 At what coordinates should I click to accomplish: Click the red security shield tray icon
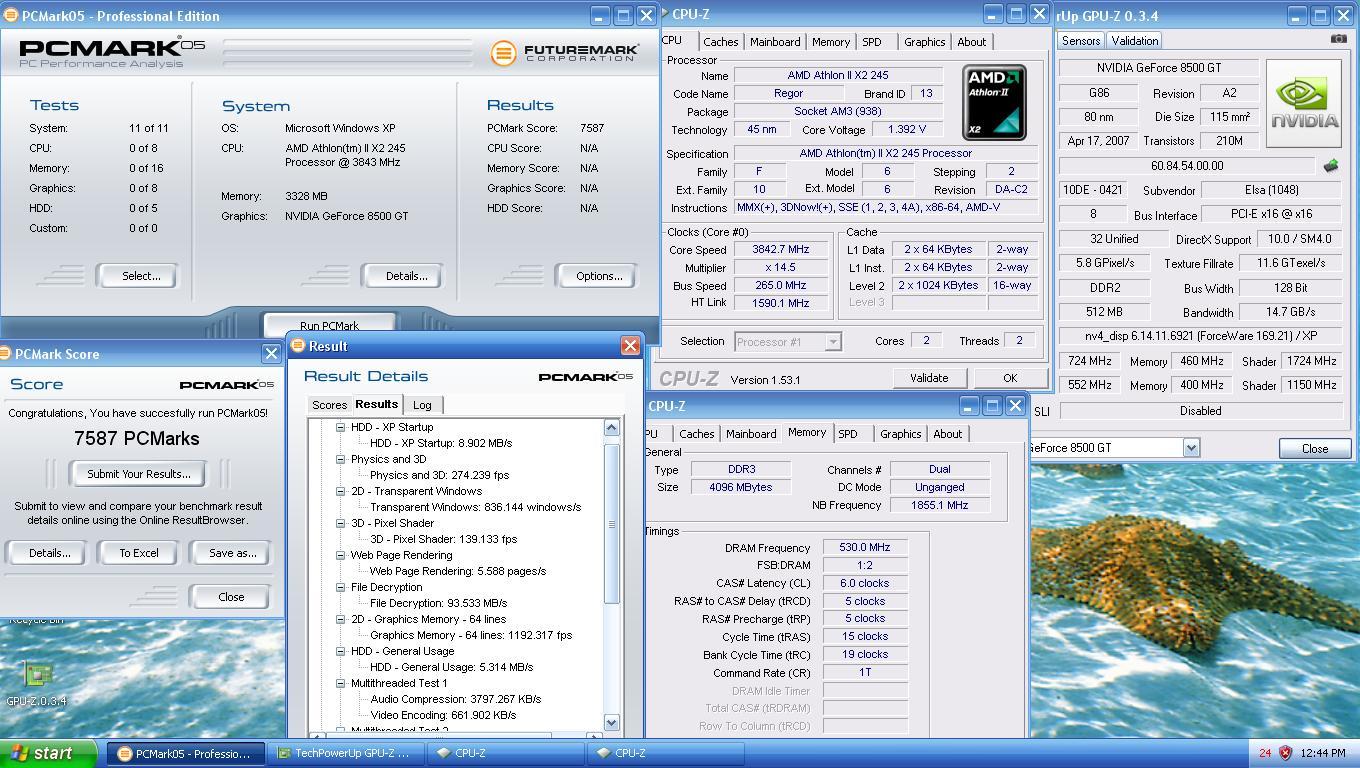tap(1285, 753)
